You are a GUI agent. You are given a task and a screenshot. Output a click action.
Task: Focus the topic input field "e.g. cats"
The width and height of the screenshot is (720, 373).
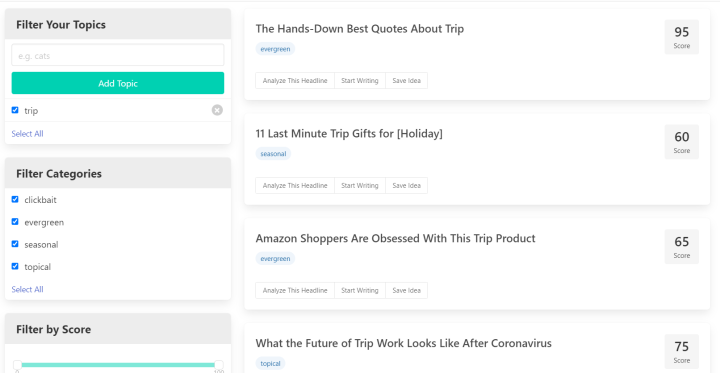[x=118, y=55]
